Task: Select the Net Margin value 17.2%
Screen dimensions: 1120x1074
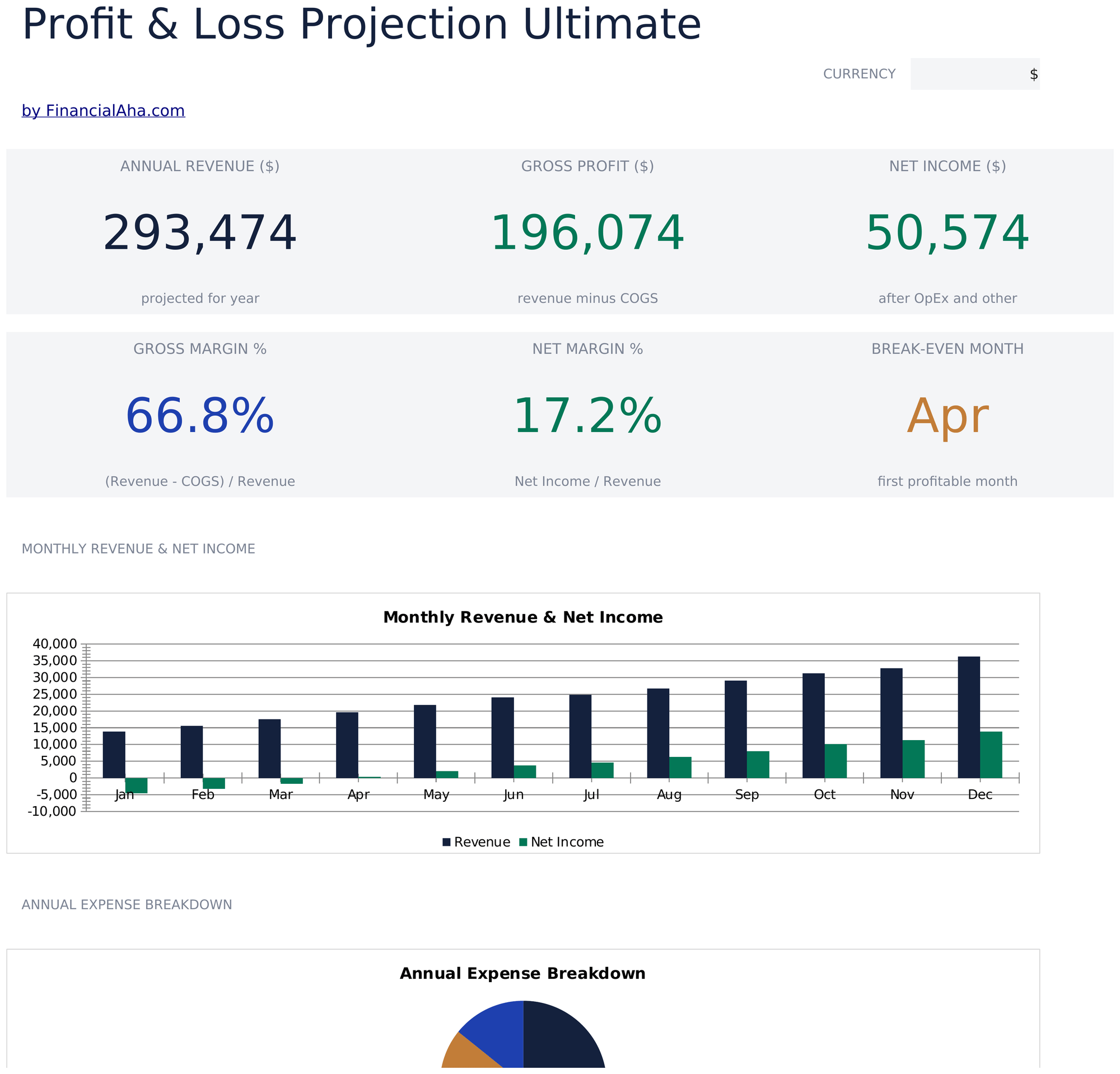Action: pos(587,416)
